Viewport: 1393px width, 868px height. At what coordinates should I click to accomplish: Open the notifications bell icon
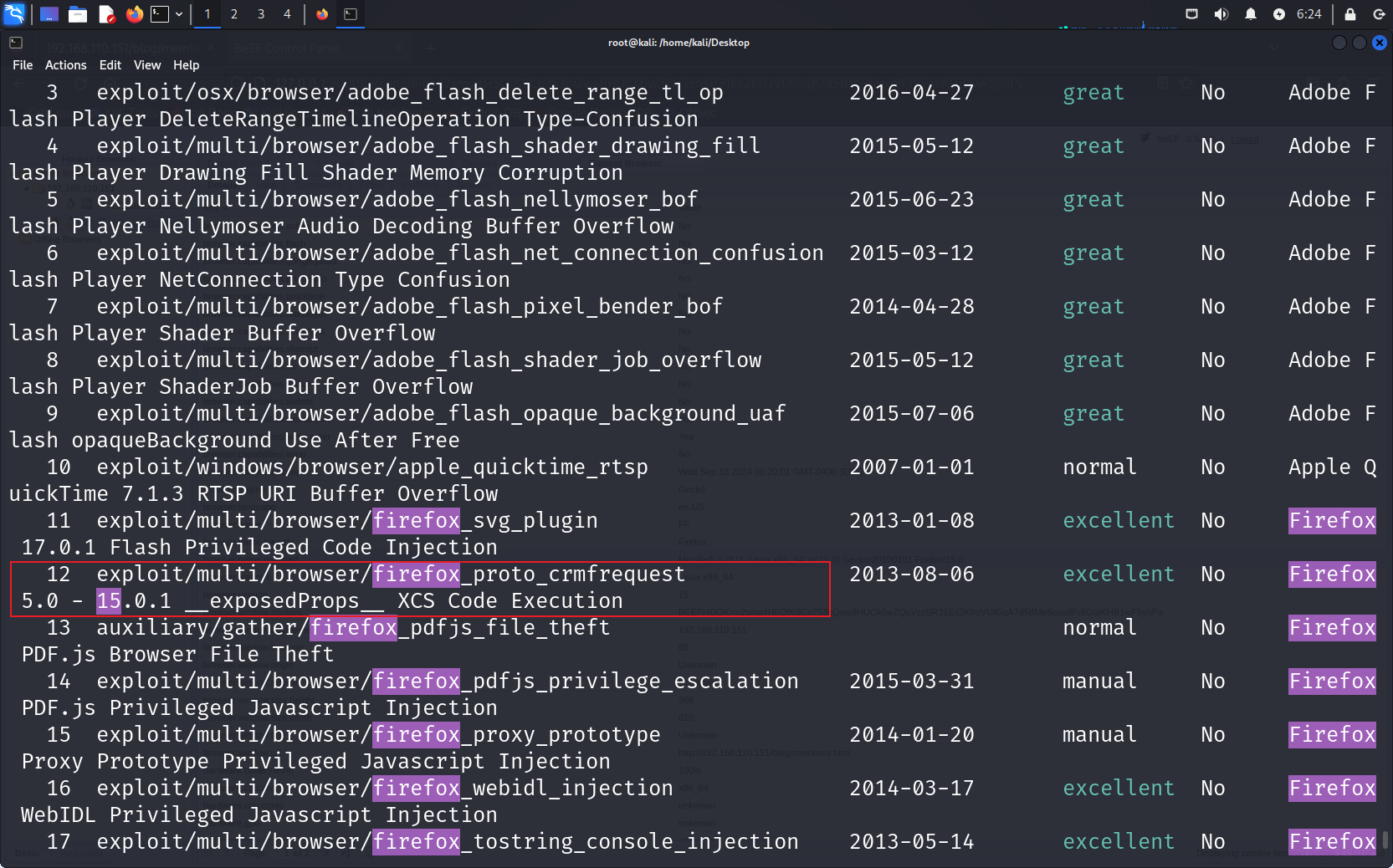[x=1251, y=13]
